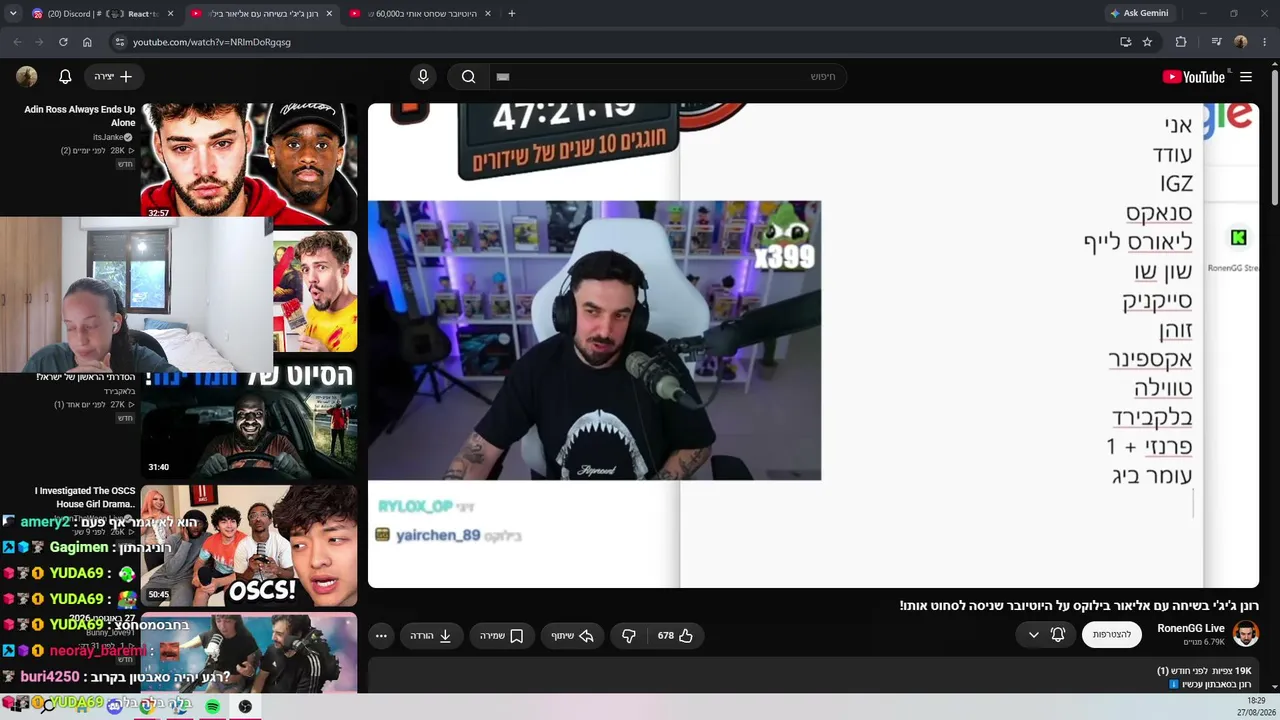Screen dimensions: 1280x720
Task: Expand the video description with 19K views
Action: (813, 676)
